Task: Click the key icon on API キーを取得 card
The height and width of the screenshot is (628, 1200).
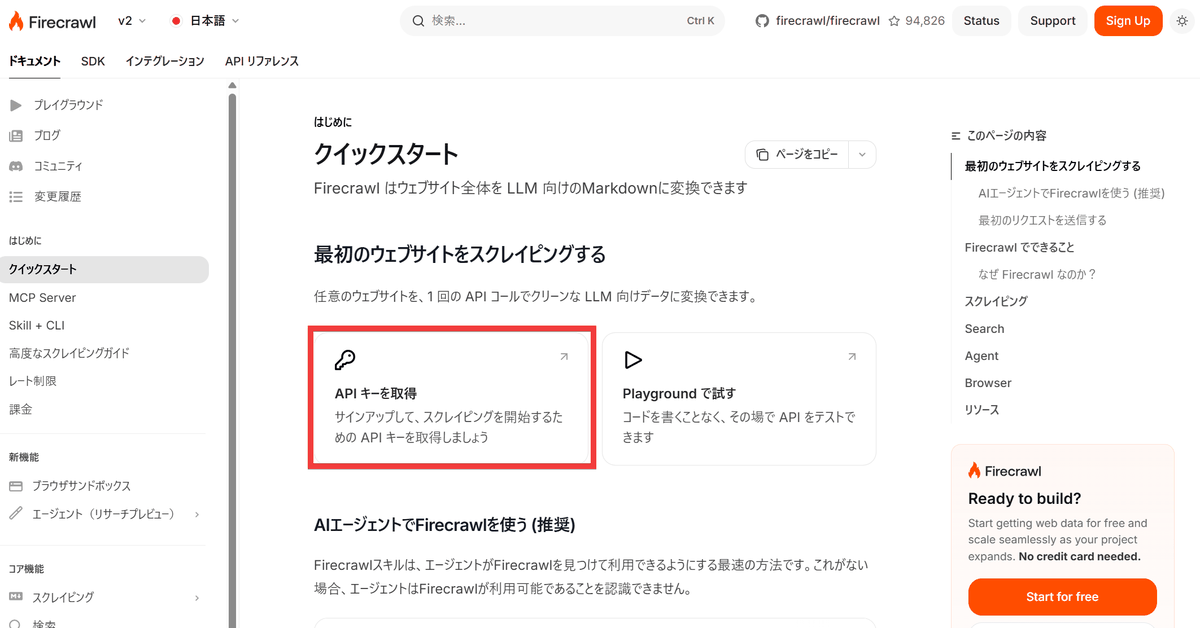Action: 345,360
